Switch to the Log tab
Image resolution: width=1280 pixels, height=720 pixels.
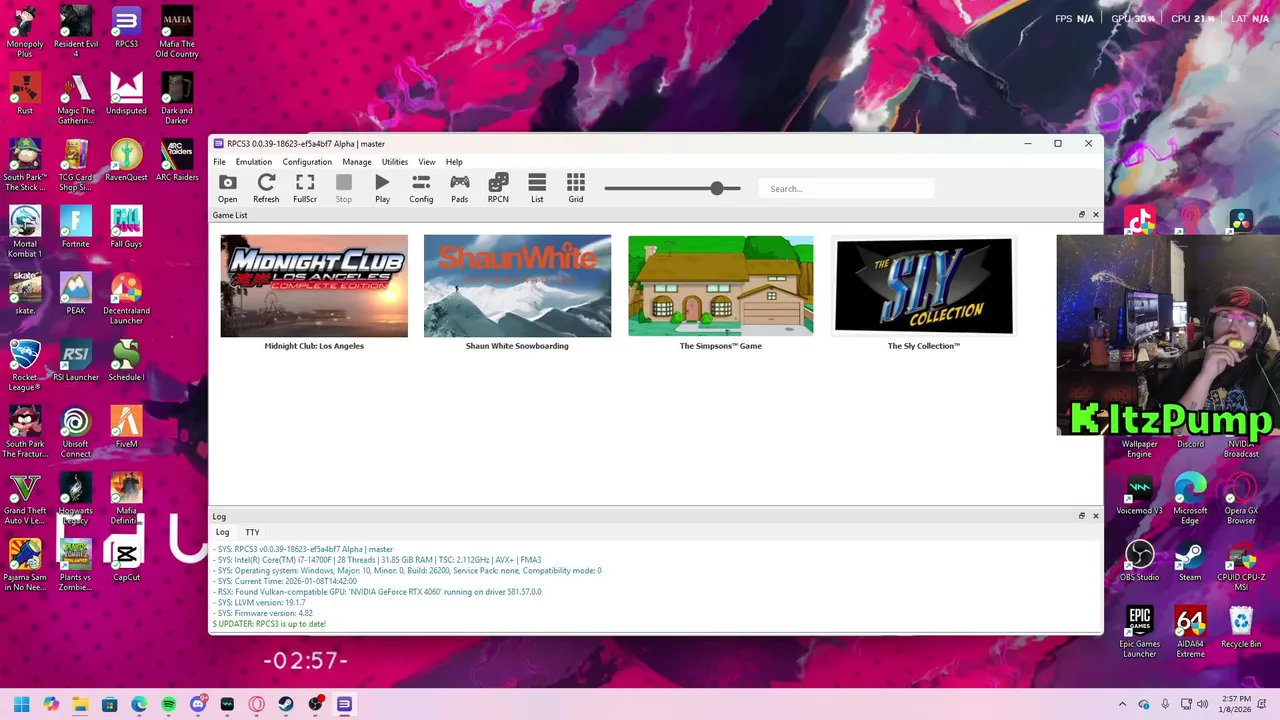pyautogui.click(x=223, y=533)
